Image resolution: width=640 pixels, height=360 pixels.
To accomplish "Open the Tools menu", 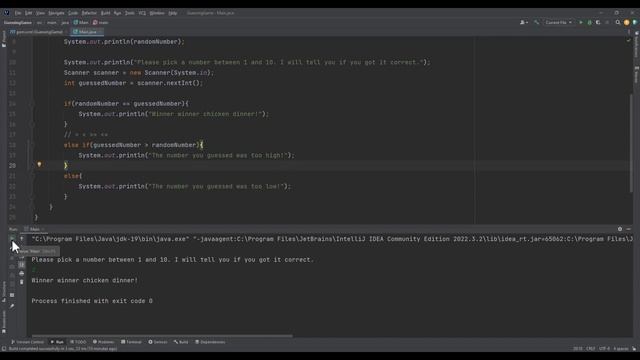I will (130, 13).
